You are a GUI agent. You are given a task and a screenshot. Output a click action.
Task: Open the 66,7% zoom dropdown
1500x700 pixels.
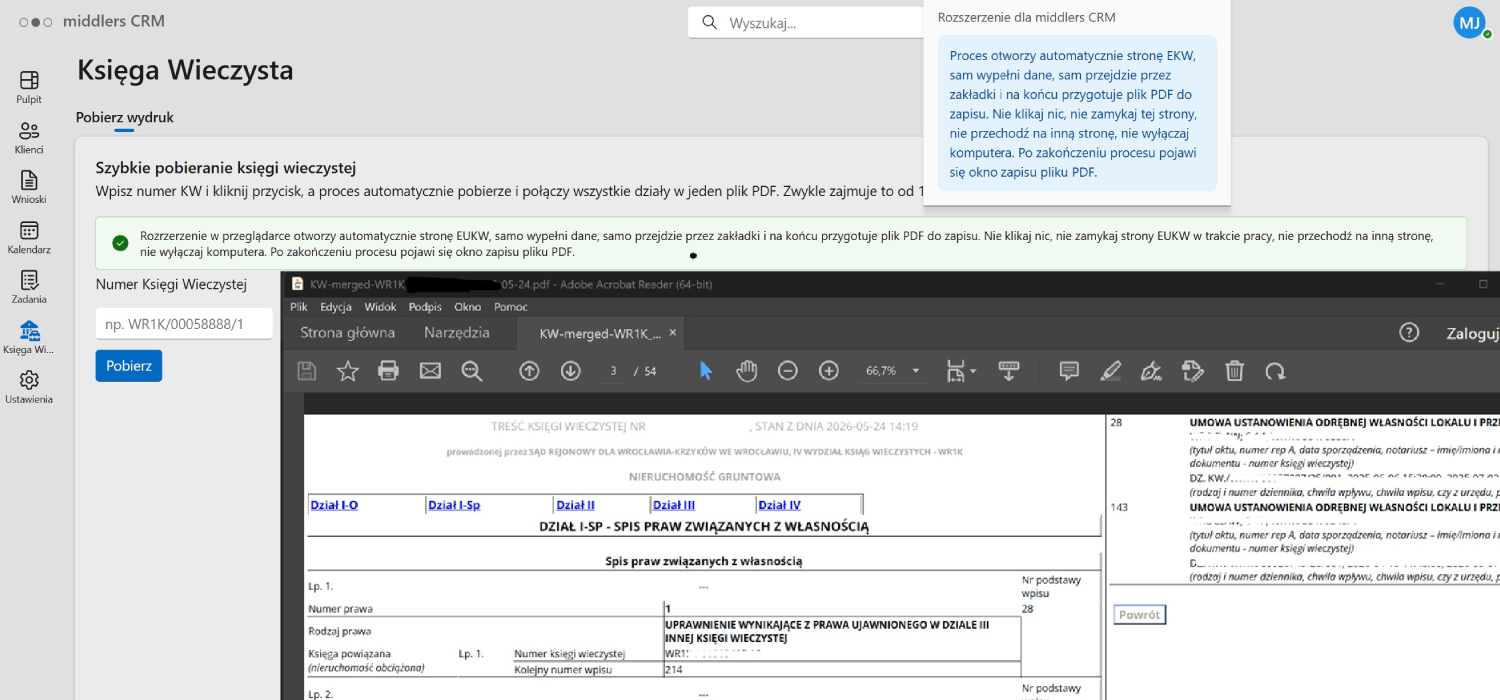click(x=893, y=371)
